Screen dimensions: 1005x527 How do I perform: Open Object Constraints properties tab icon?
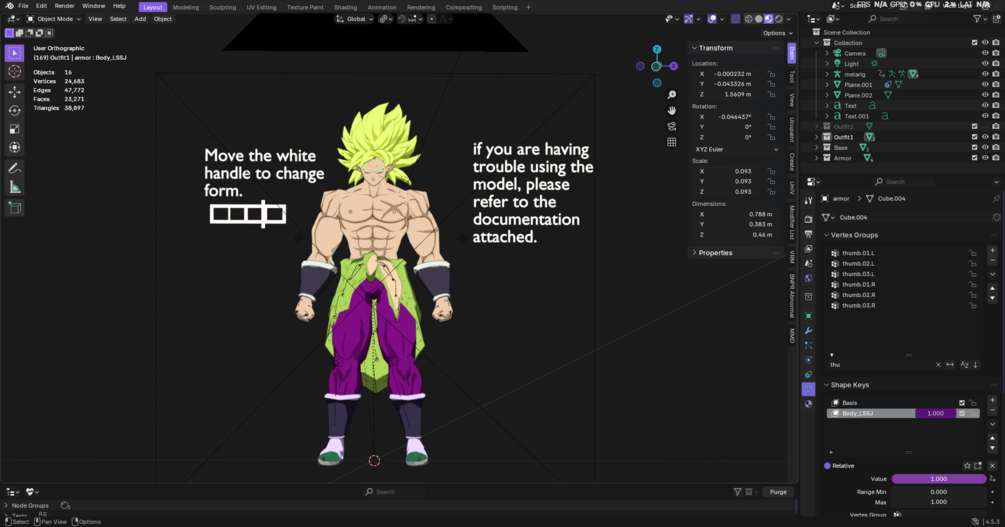click(x=808, y=374)
